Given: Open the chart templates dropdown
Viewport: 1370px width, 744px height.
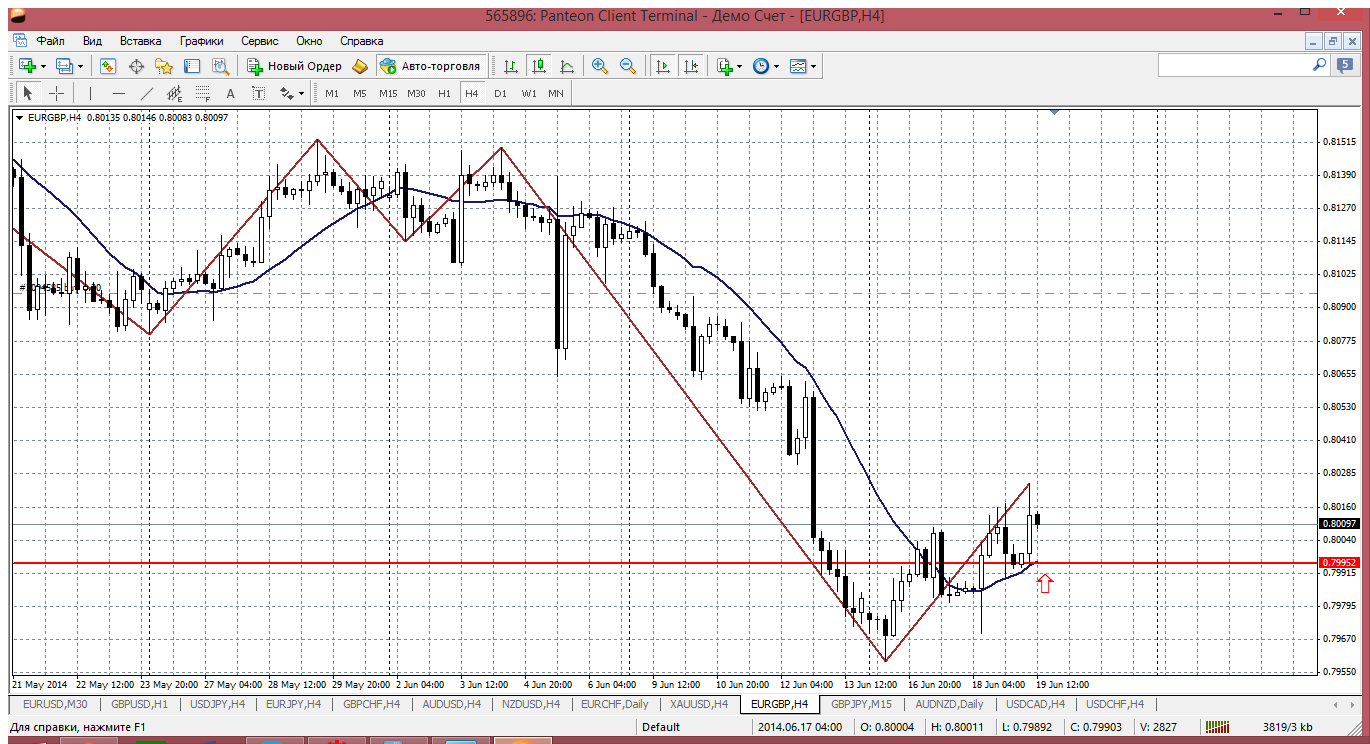Looking at the screenshot, I should coord(814,67).
